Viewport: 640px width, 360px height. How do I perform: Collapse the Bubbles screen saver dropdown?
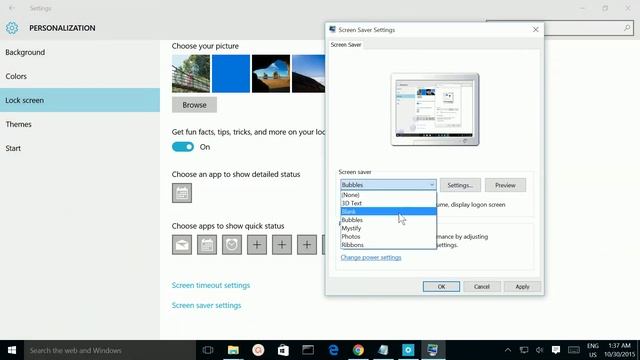(x=388, y=185)
